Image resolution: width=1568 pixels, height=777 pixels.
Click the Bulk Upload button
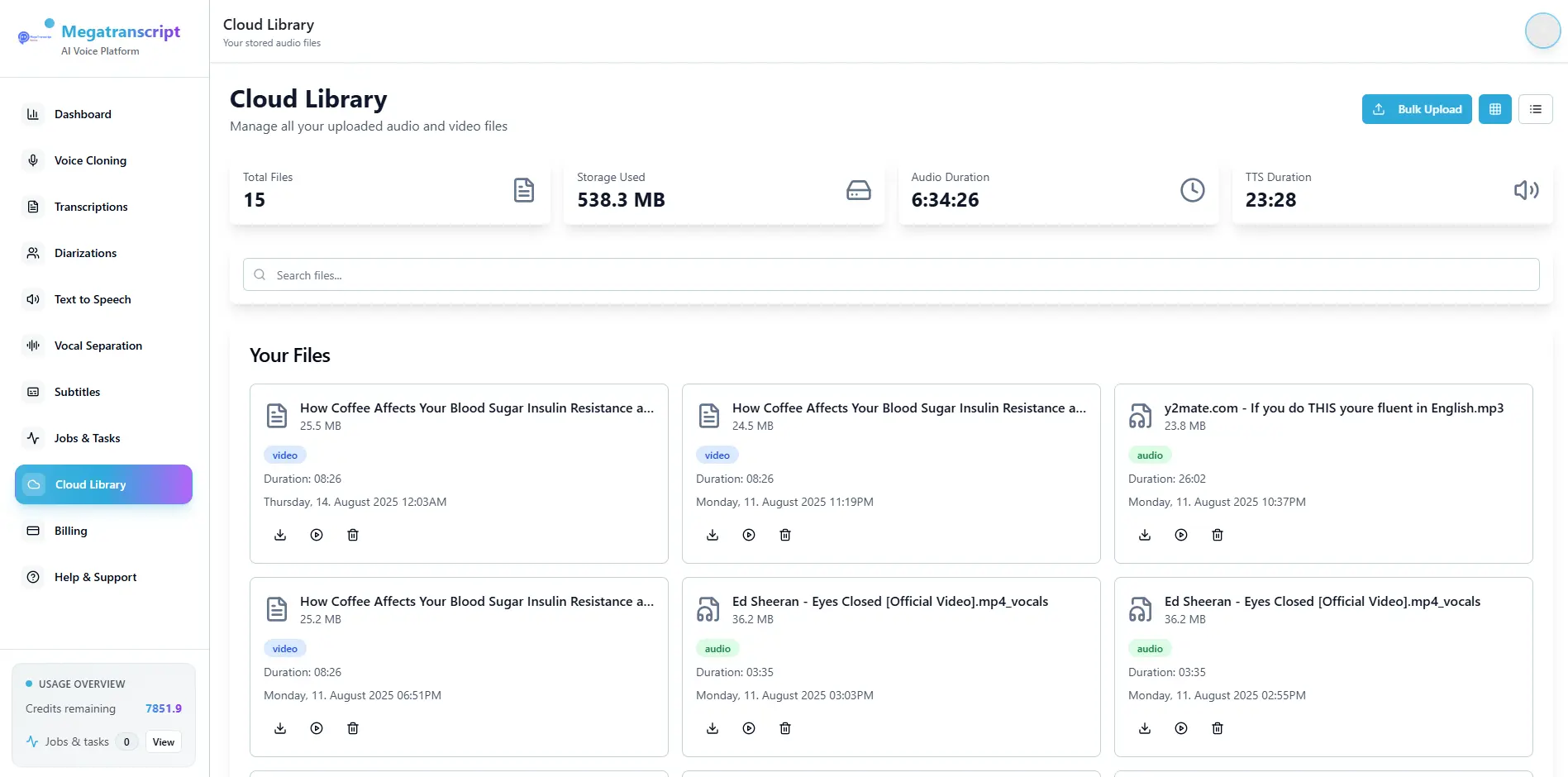pyautogui.click(x=1417, y=109)
